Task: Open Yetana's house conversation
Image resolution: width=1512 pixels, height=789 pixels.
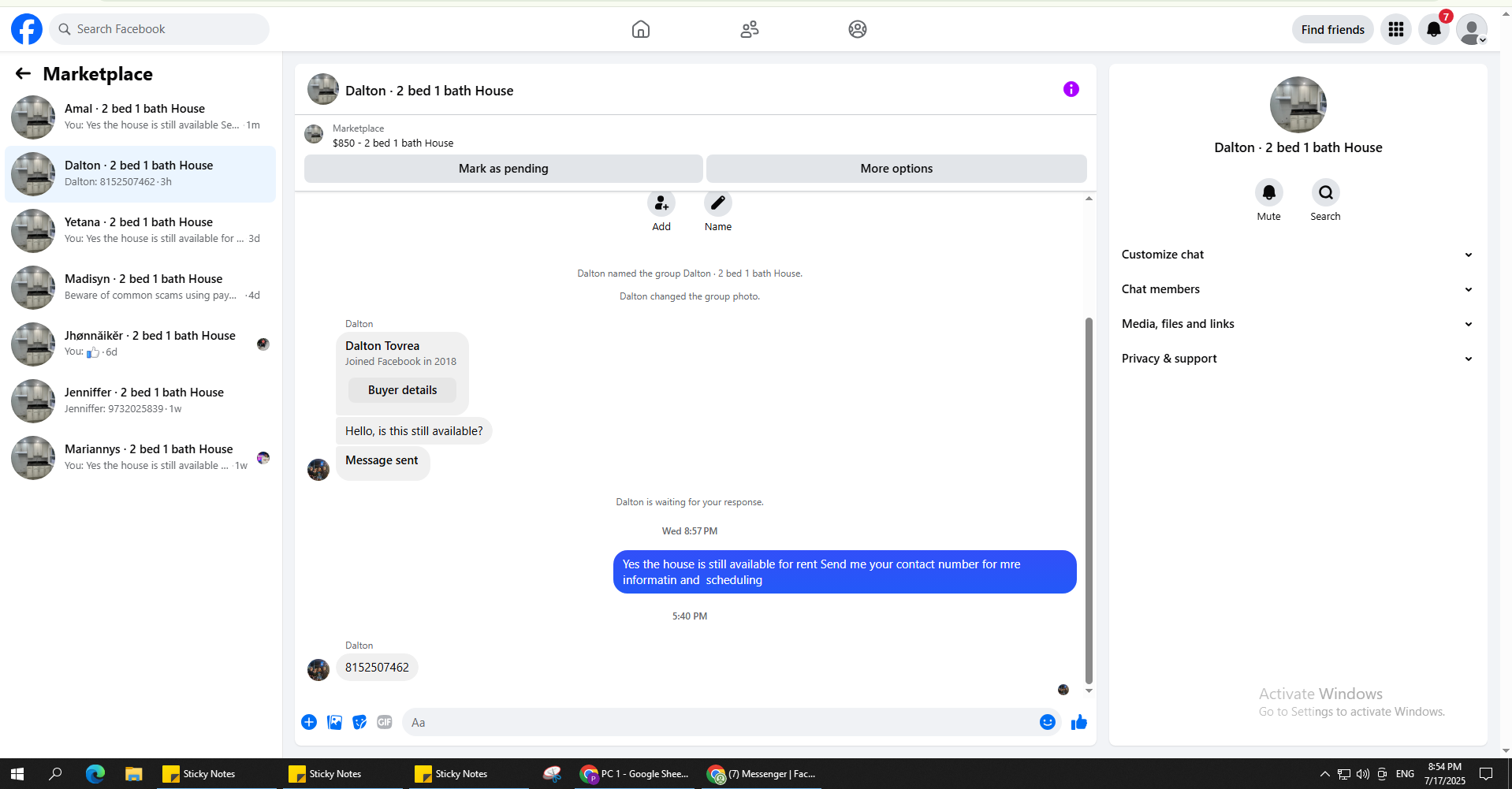Action: click(x=140, y=231)
